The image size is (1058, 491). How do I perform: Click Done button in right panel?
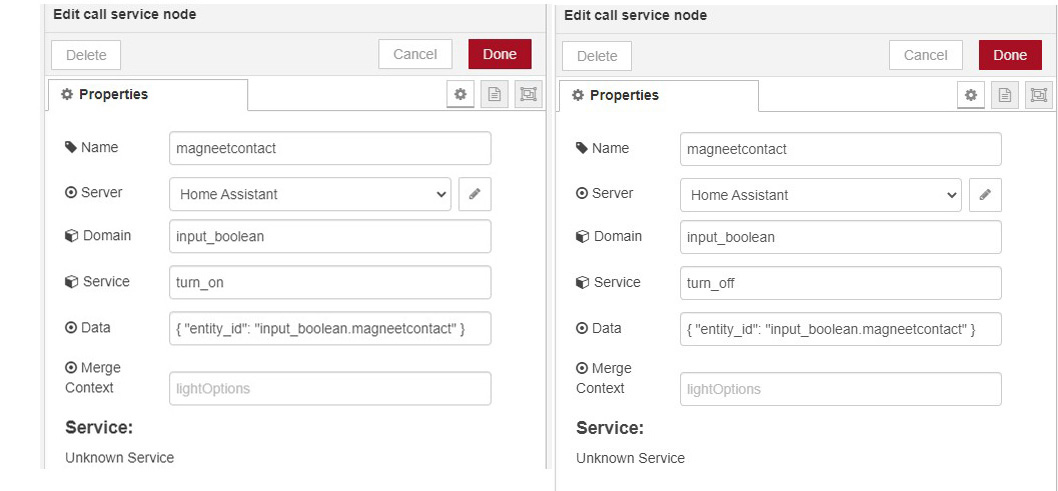tap(1010, 55)
